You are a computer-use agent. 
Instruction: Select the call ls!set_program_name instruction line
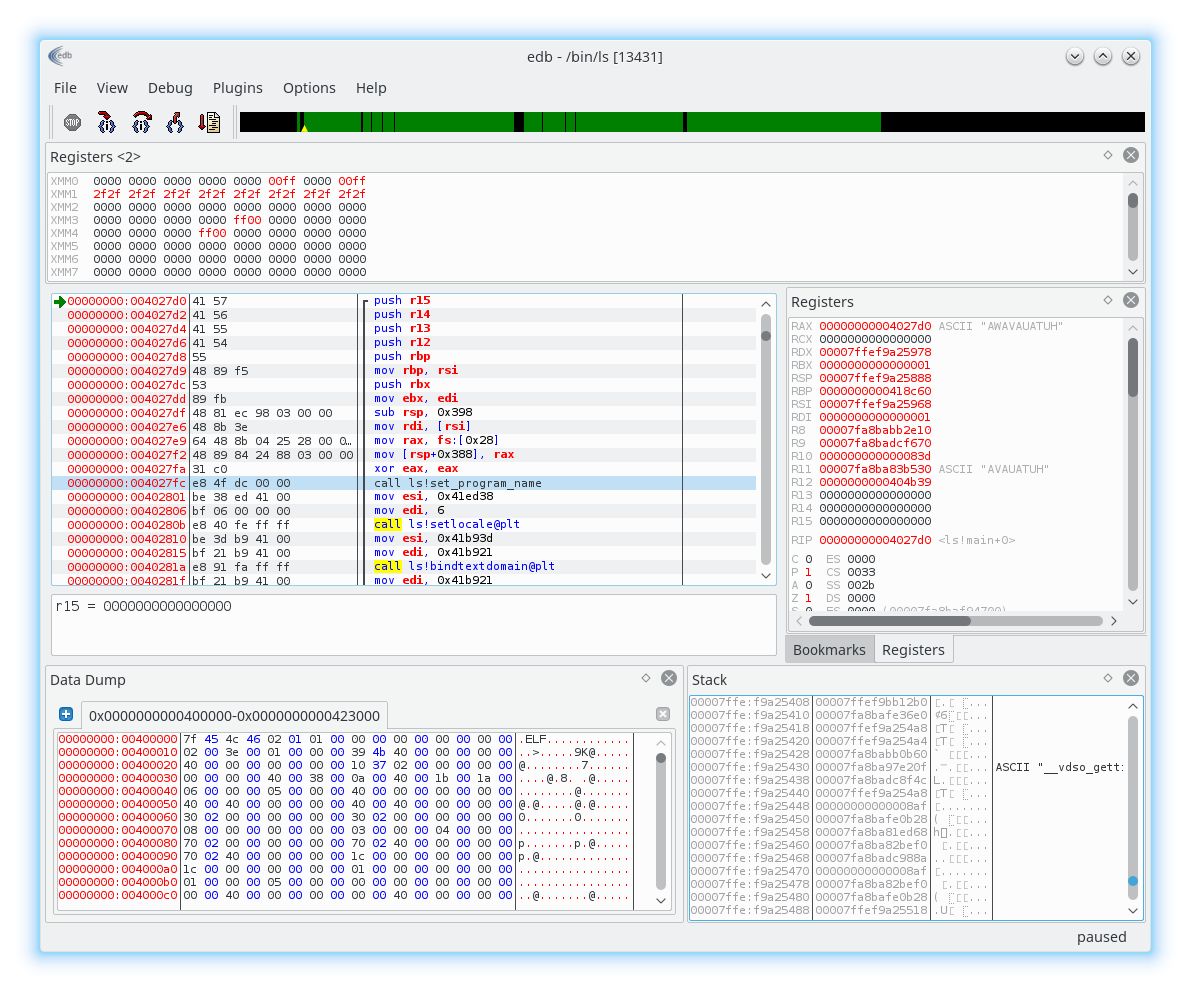click(450, 483)
